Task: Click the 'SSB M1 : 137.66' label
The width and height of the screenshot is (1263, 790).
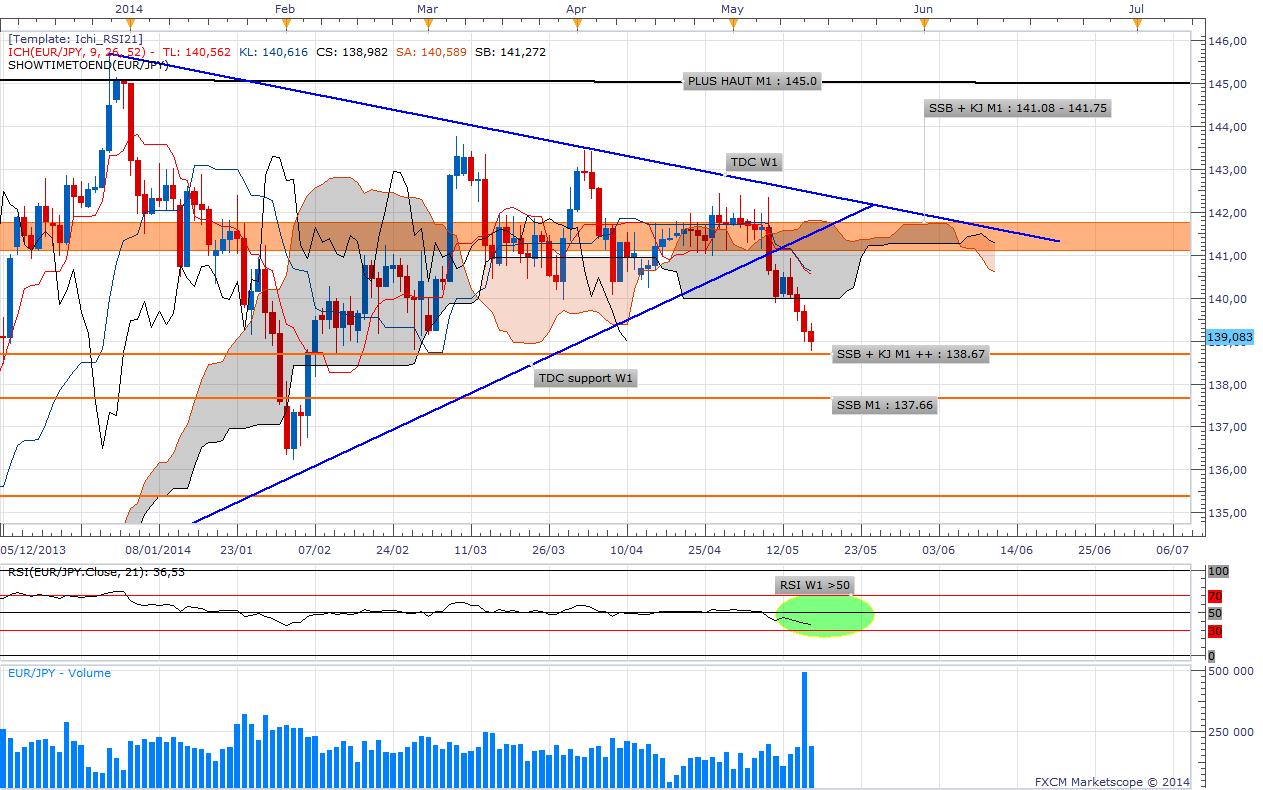Action: point(884,405)
